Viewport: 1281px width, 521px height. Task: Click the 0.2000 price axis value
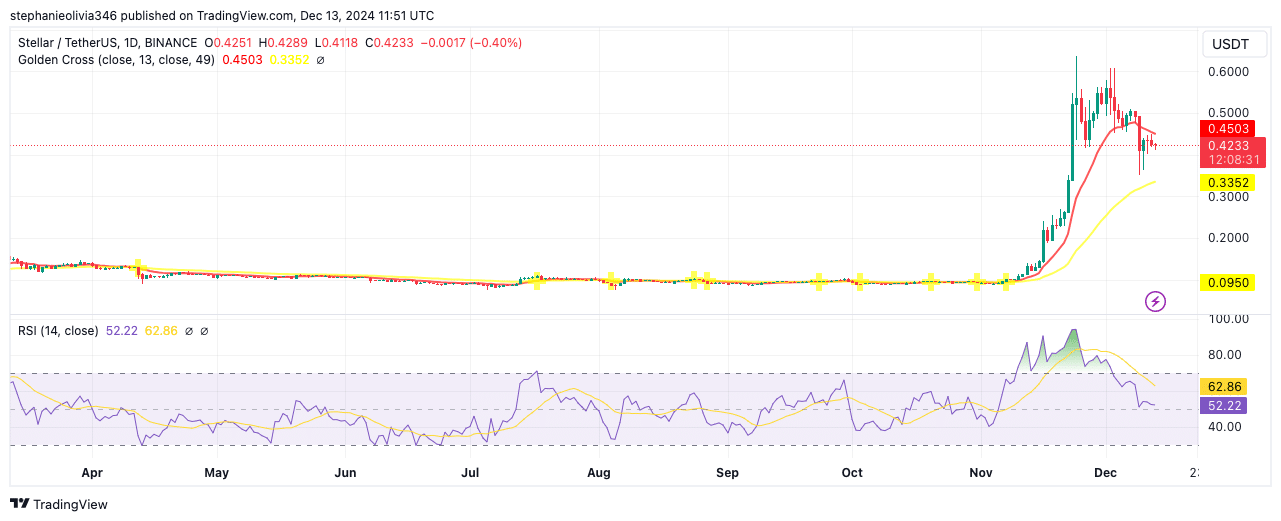click(1227, 238)
